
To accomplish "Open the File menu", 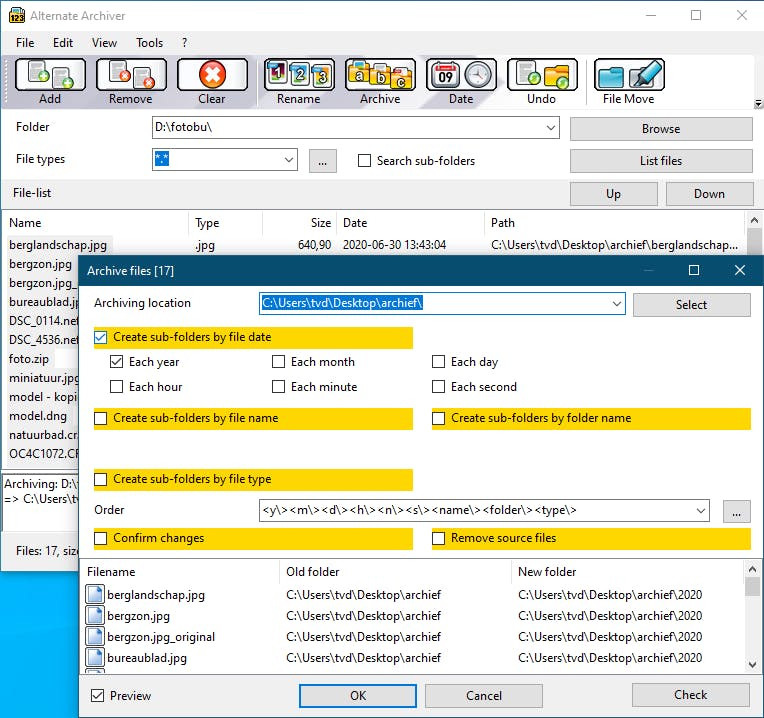I will pos(25,43).
